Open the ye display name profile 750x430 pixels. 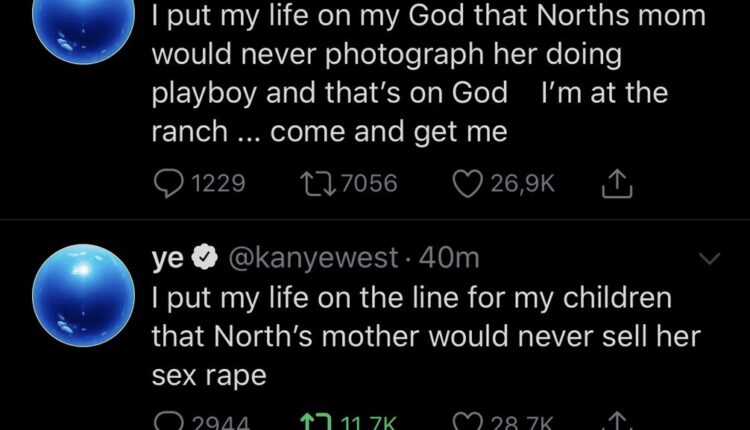click(x=166, y=258)
